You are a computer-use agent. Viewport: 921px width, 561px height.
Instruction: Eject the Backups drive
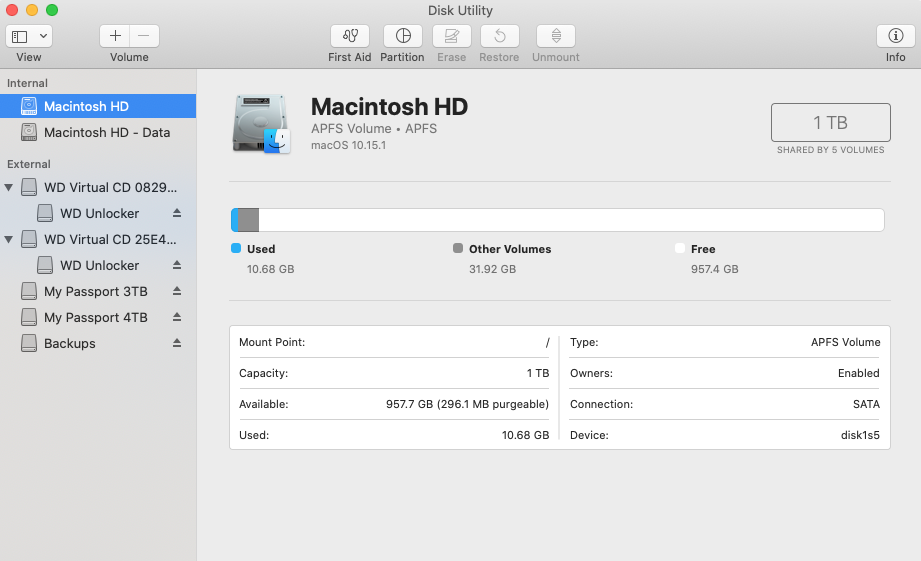tap(177, 342)
